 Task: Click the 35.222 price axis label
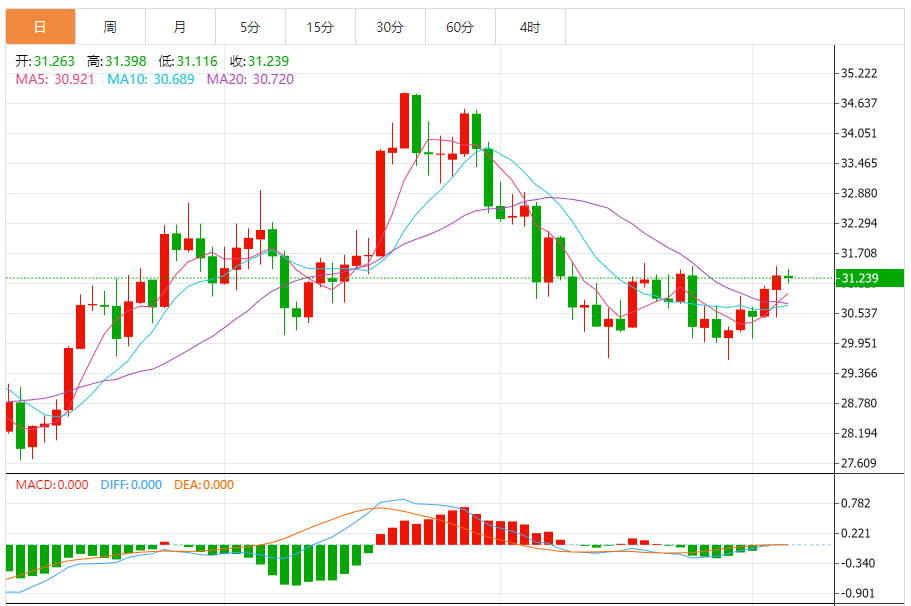pos(859,73)
